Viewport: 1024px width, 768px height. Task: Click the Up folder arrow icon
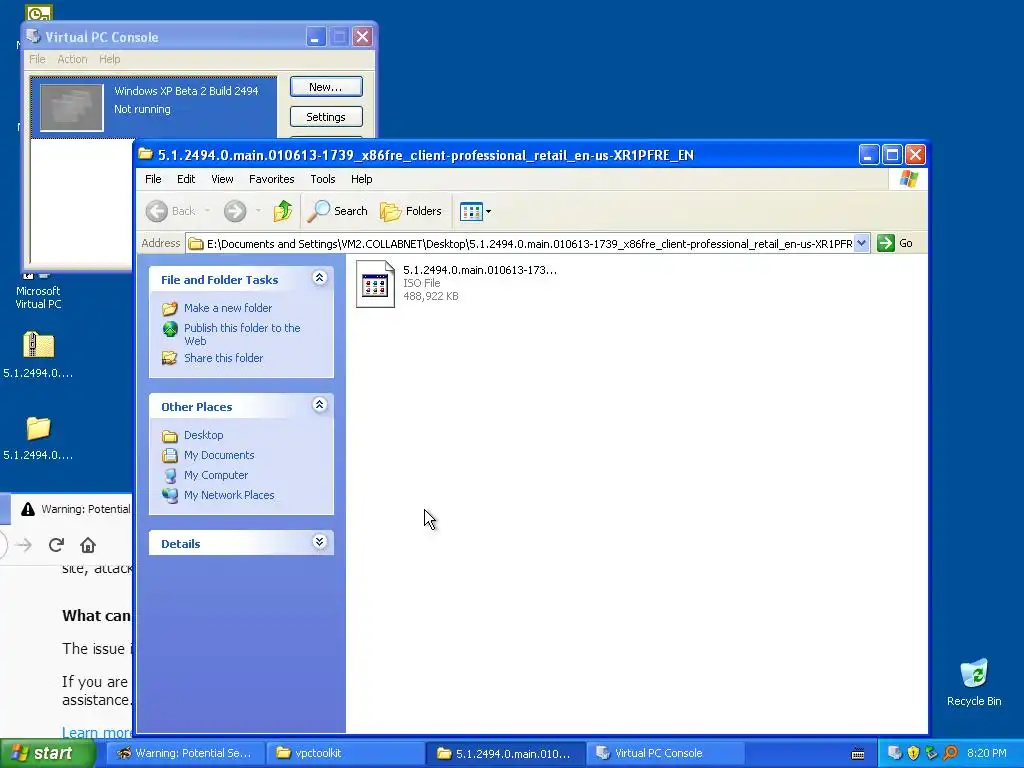[283, 211]
